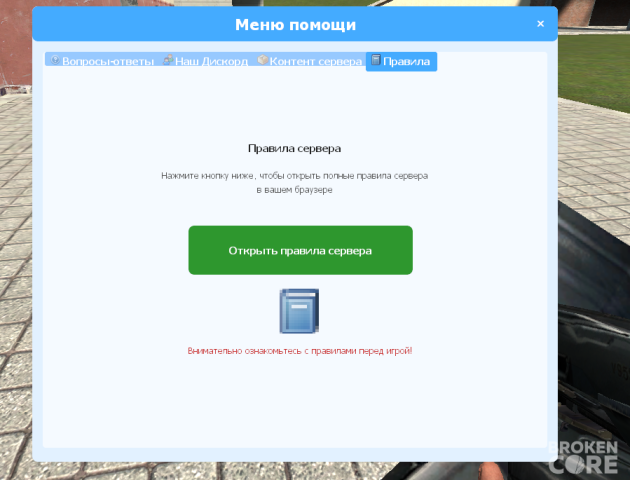630x480 pixels.
Task: Open the Вопросы-ответы tab
Action: click(102, 59)
